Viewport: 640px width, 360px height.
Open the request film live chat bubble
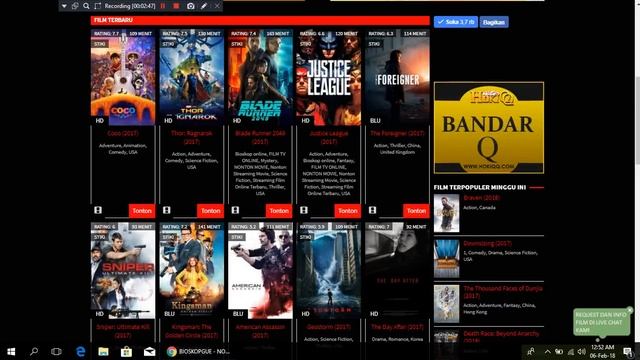tap(601, 322)
